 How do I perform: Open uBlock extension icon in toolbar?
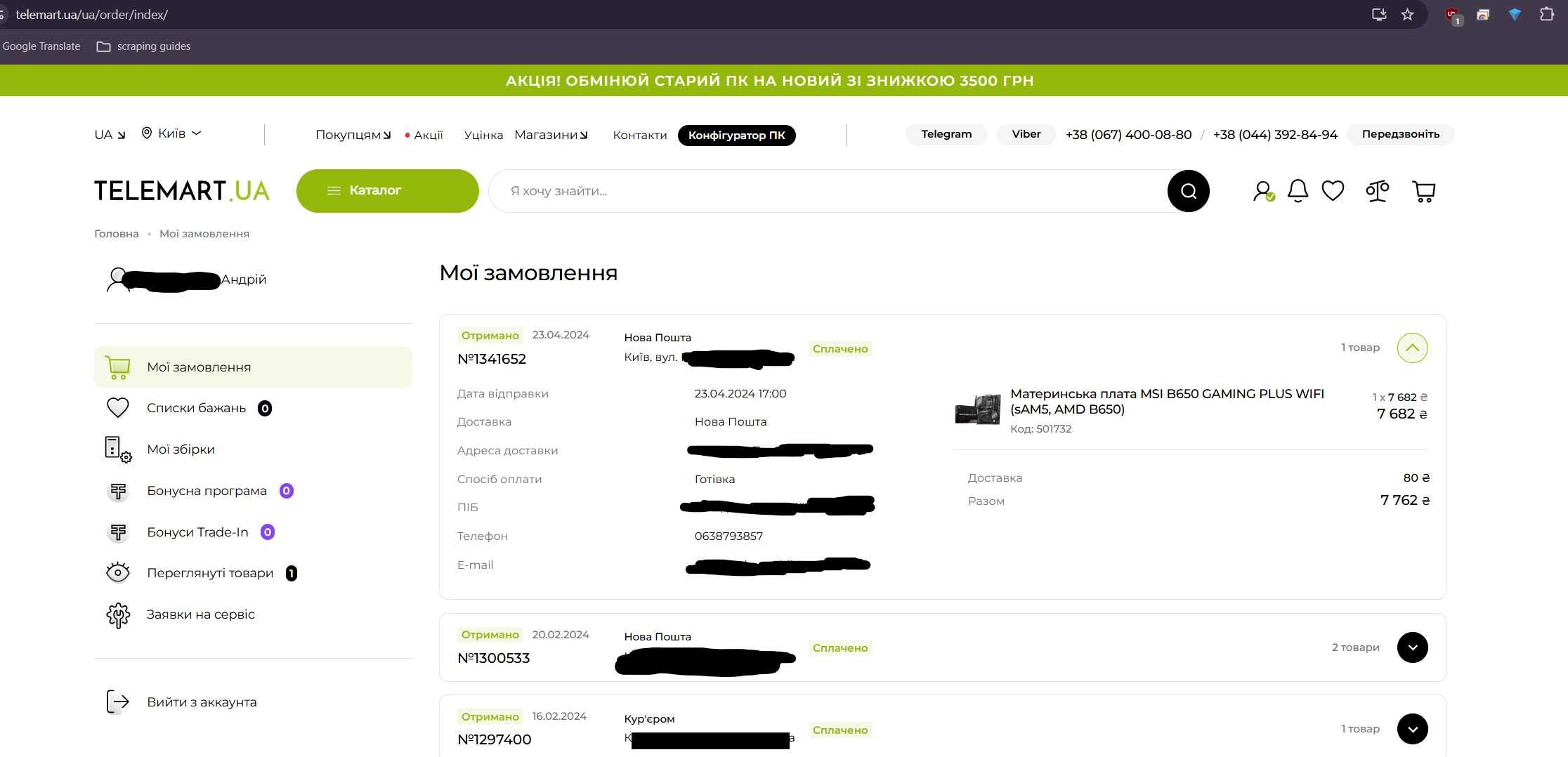point(1453,15)
